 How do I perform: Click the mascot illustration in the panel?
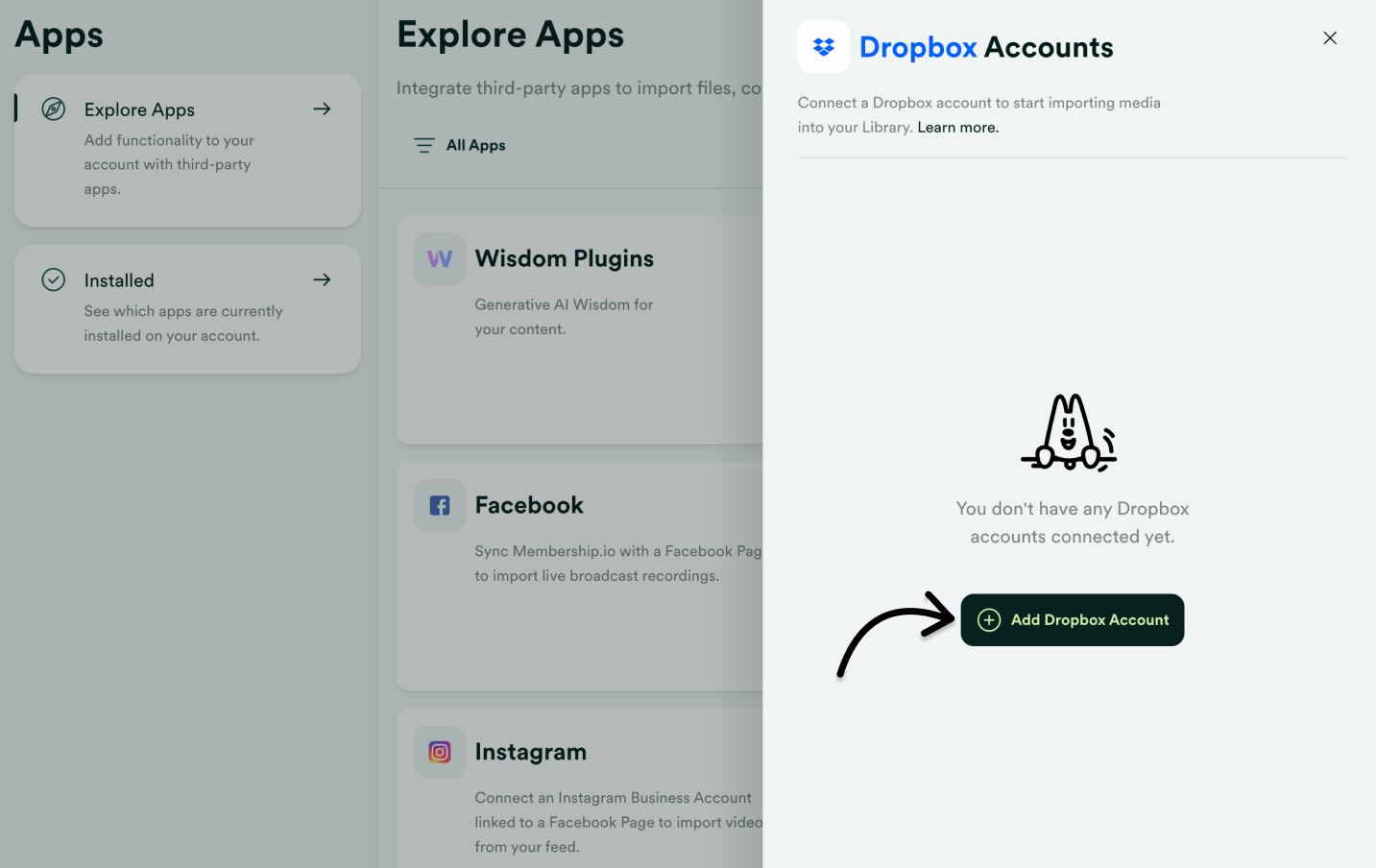click(x=1069, y=432)
